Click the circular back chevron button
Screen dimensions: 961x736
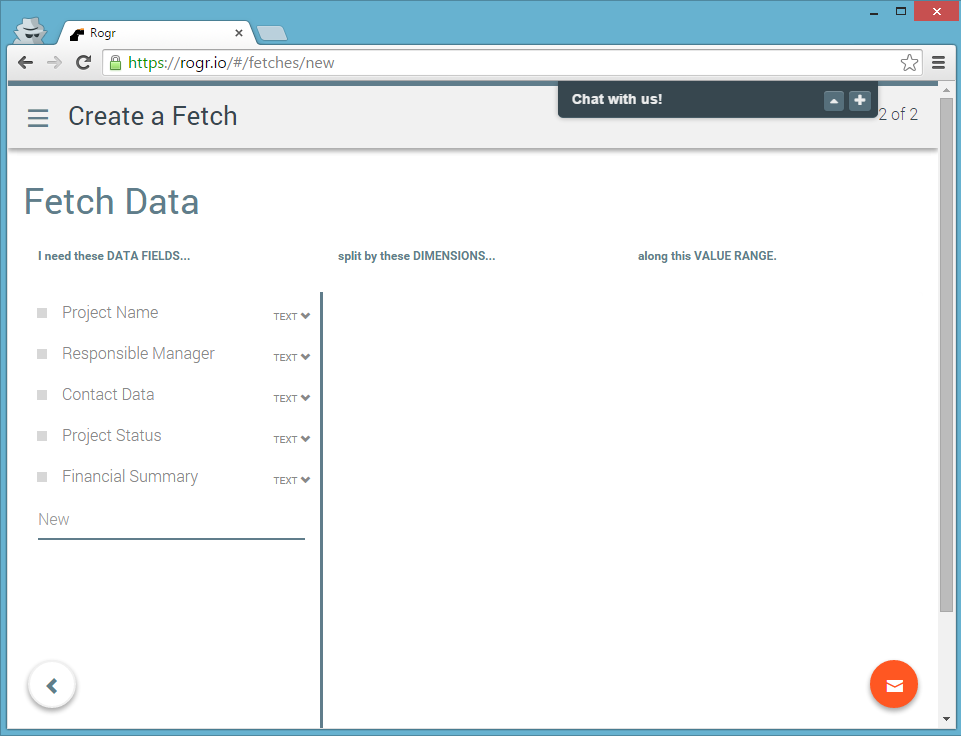pos(51,684)
